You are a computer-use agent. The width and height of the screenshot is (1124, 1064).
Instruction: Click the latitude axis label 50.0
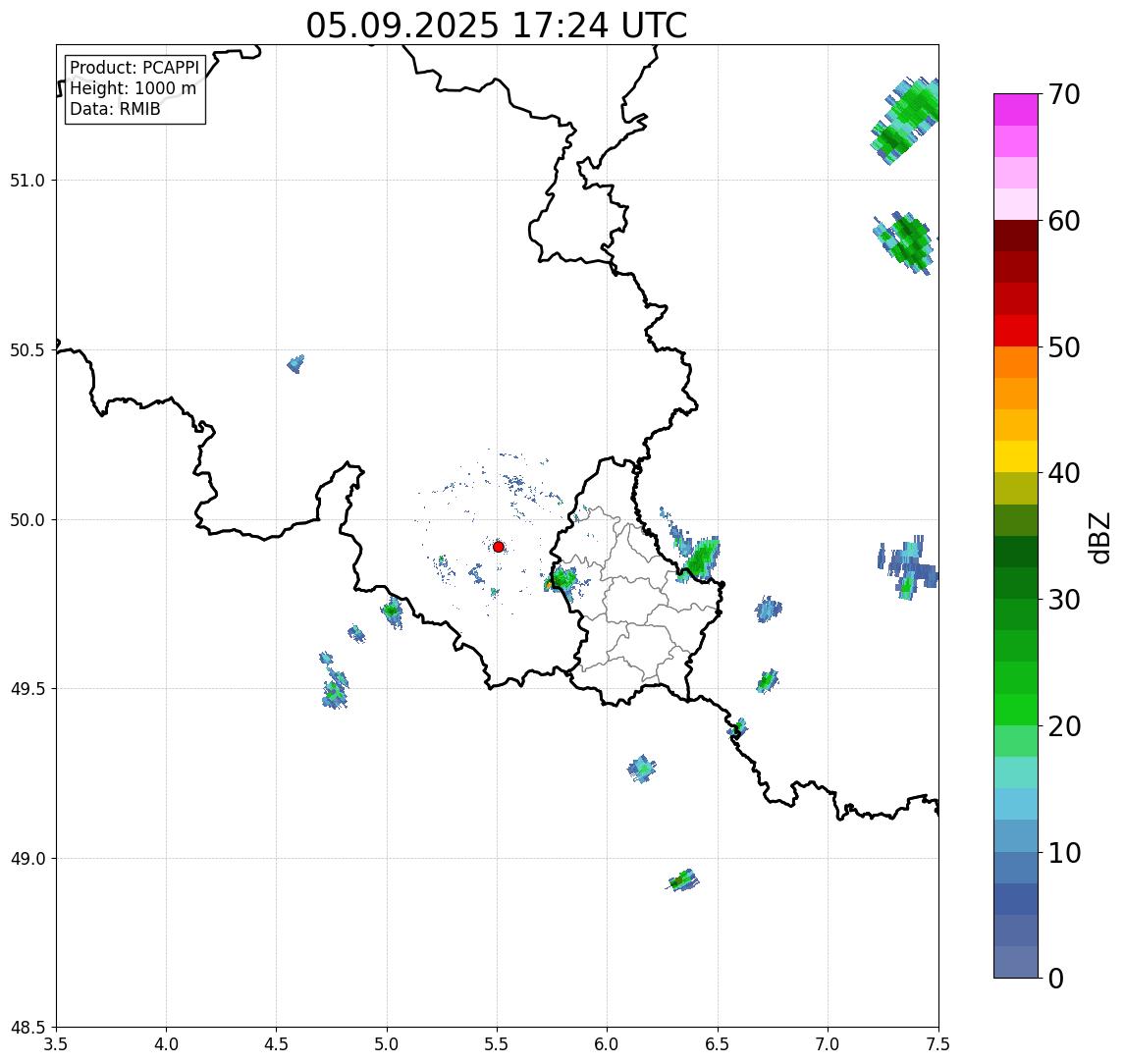(27, 520)
